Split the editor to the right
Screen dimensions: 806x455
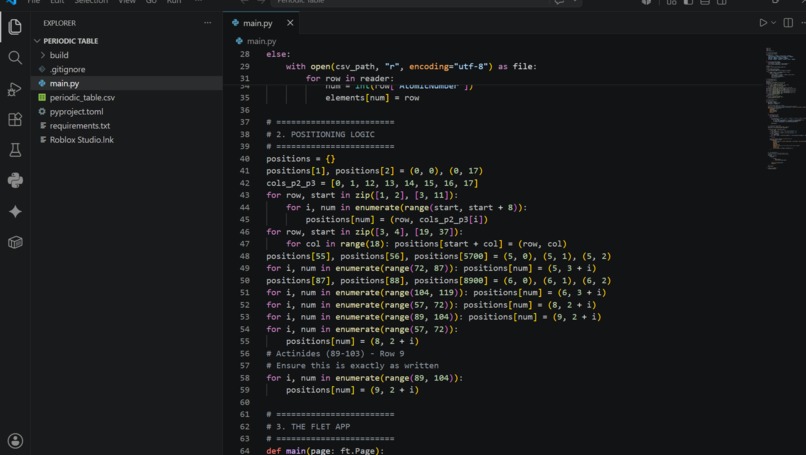pyautogui.click(x=787, y=23)
